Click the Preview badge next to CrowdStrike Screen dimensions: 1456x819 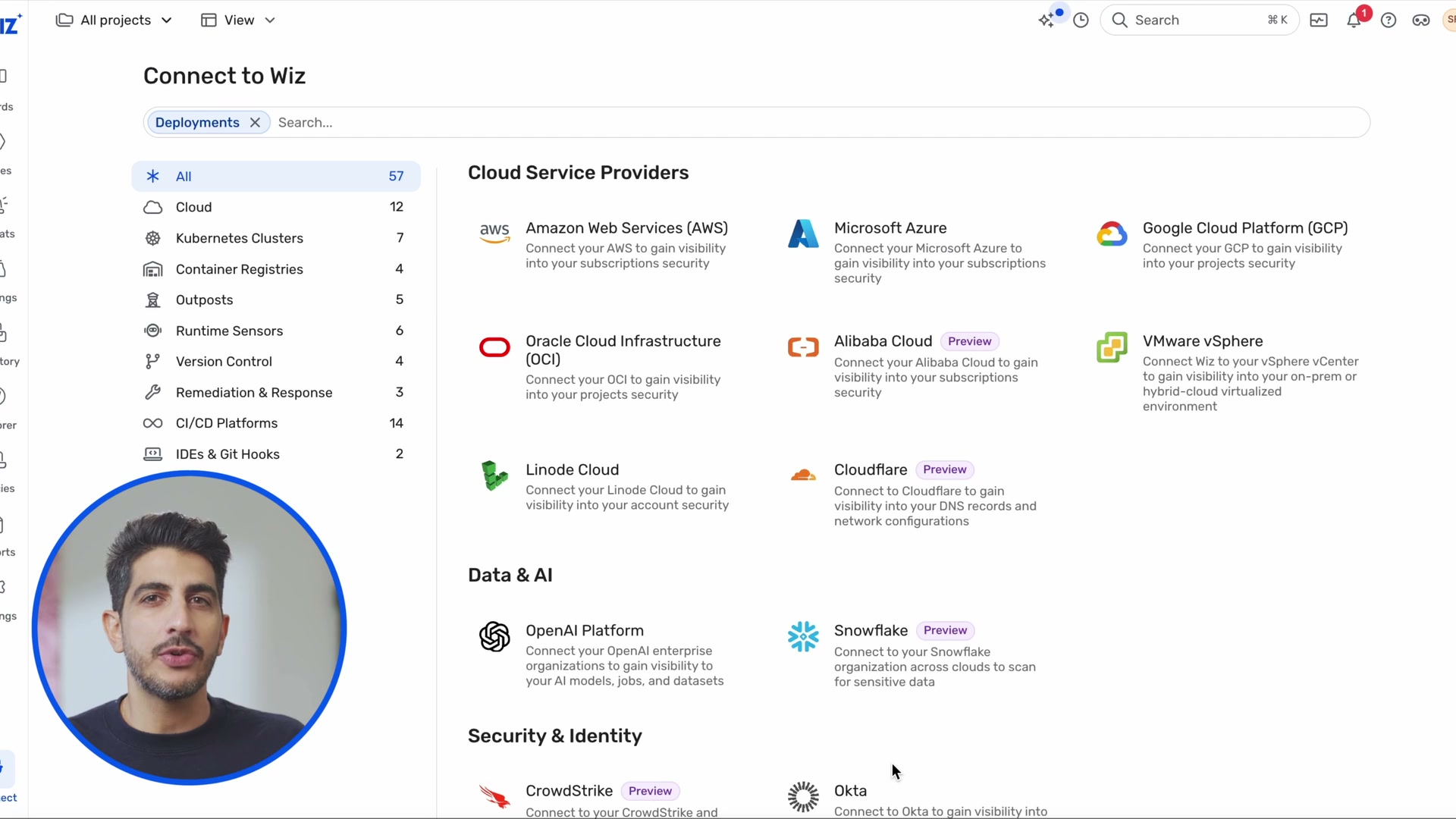coord(651,791)
